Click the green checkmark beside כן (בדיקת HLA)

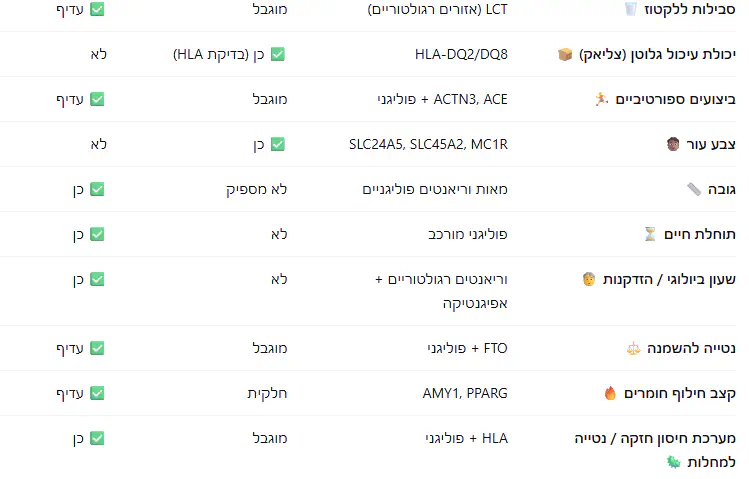pyautogui.click(x=278, y=54)
